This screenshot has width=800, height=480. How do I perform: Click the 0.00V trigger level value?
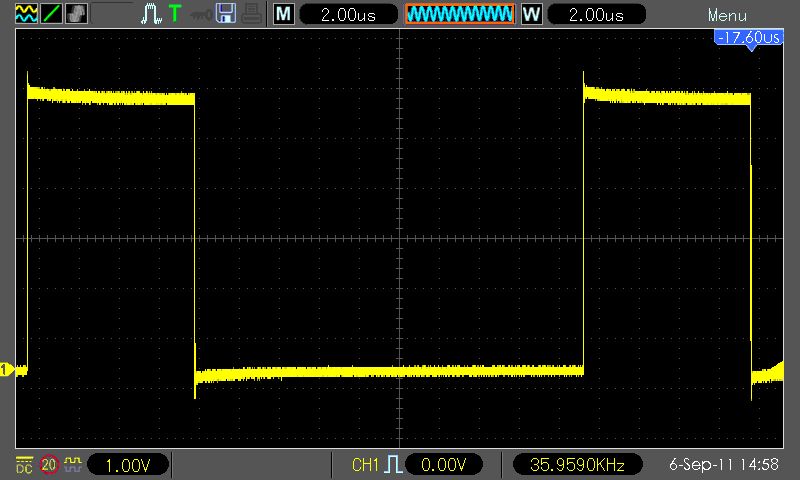444,465
